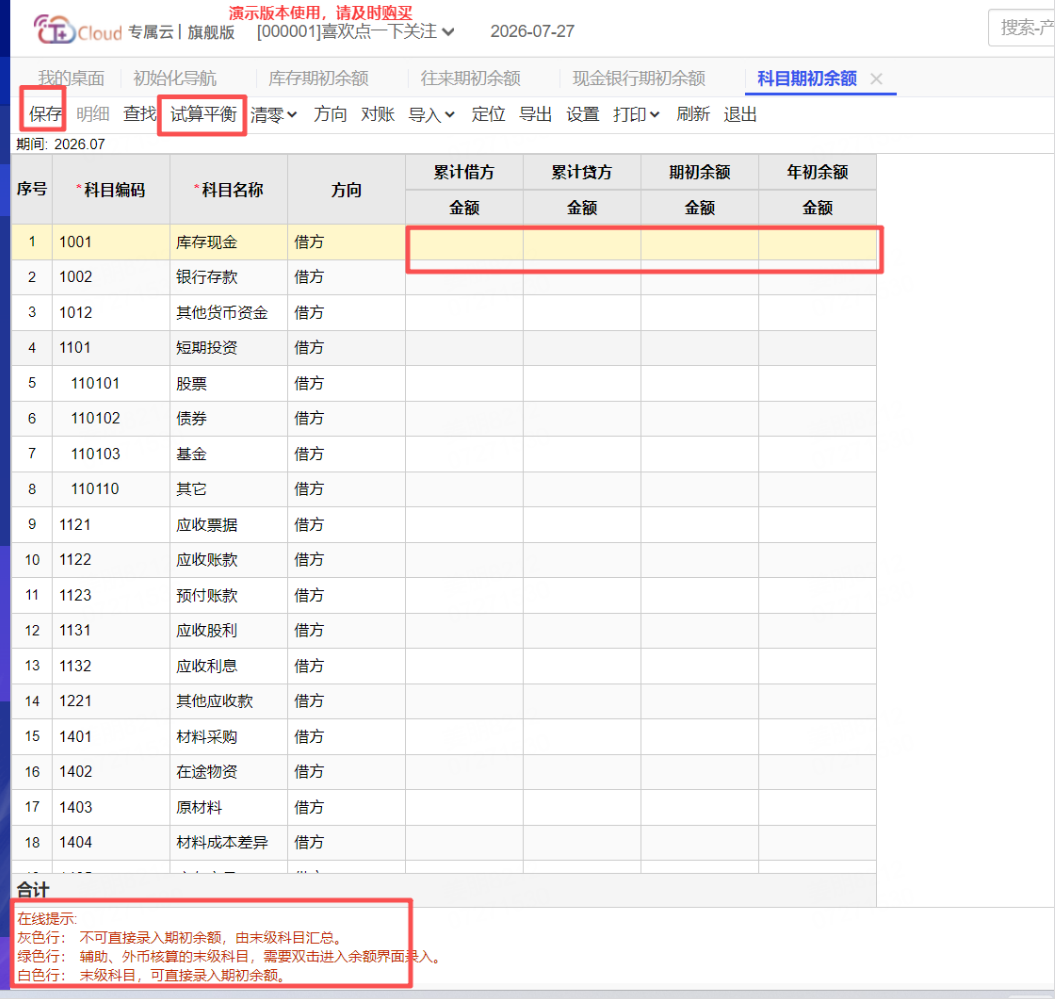Click 保存 in the toolbar

46,114
